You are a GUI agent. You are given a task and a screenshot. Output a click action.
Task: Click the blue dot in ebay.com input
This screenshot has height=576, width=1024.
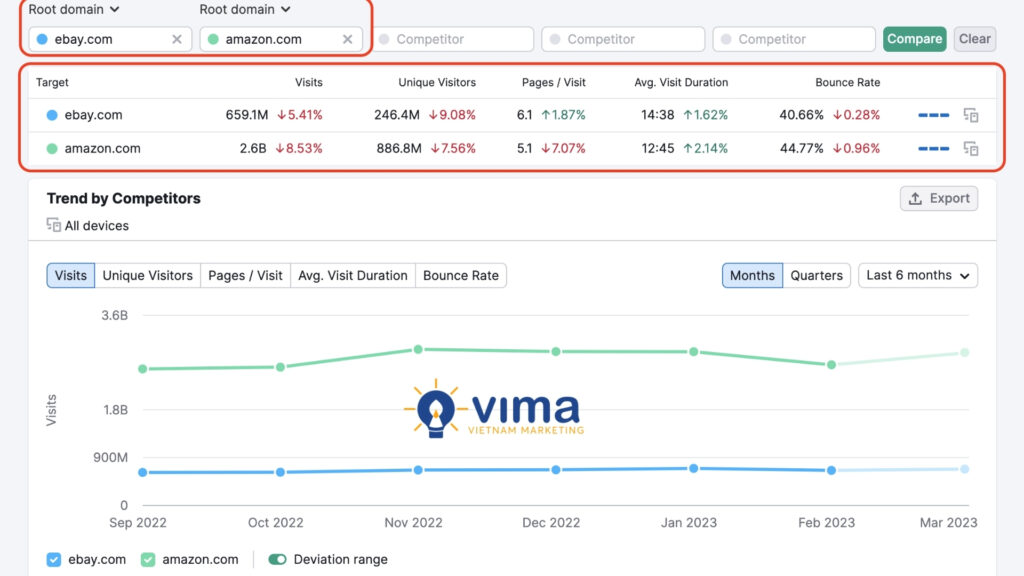[x=42, y=39]
